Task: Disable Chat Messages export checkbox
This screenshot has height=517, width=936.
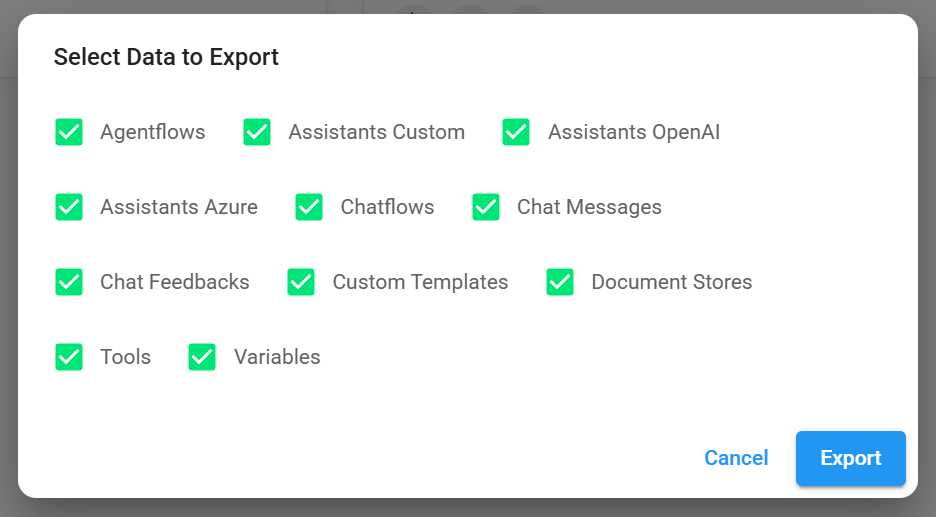Action: (x=486, y=207)
